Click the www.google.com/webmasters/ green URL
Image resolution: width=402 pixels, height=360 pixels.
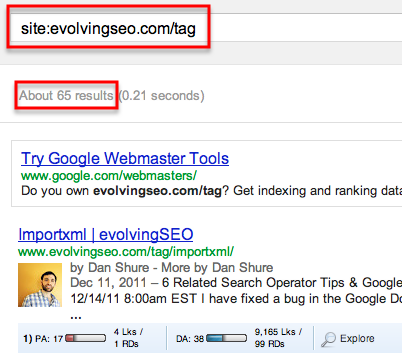click(109, 175)
